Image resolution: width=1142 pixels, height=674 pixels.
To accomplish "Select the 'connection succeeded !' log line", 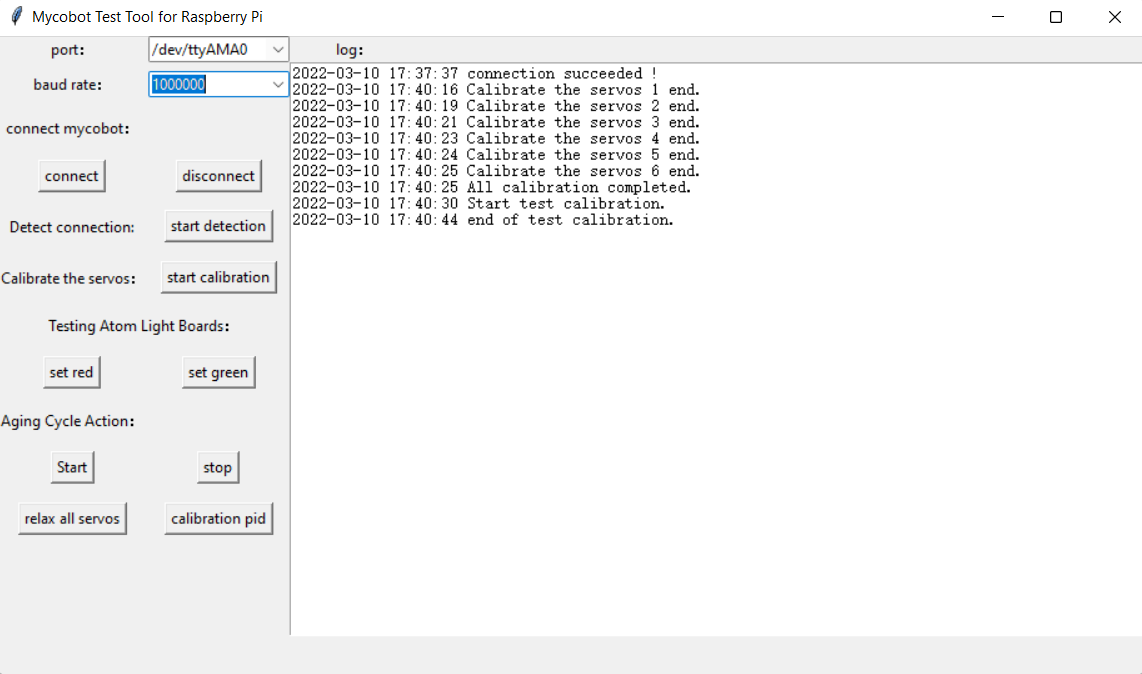I will click(475, 74).
